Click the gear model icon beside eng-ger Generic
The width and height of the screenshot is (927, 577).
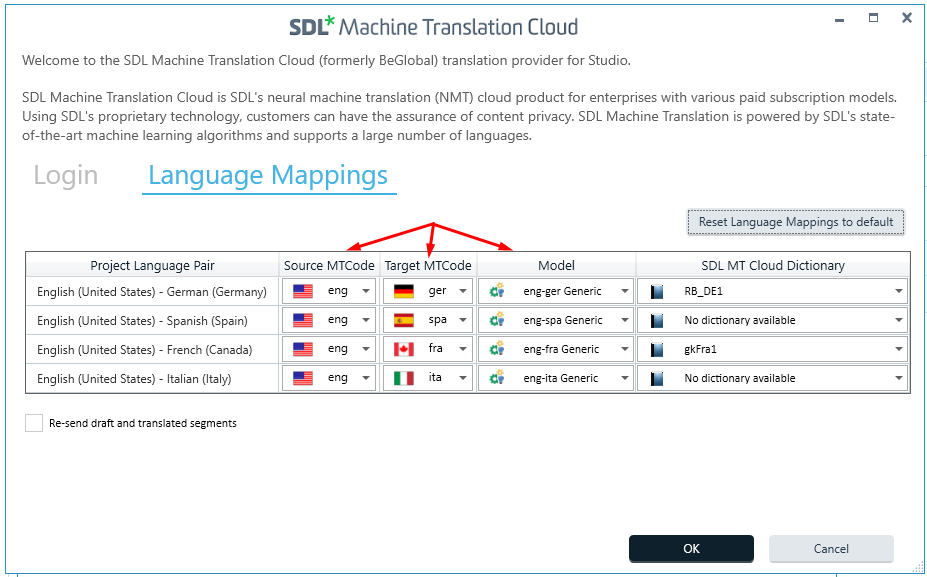click(x=497, y=291)
